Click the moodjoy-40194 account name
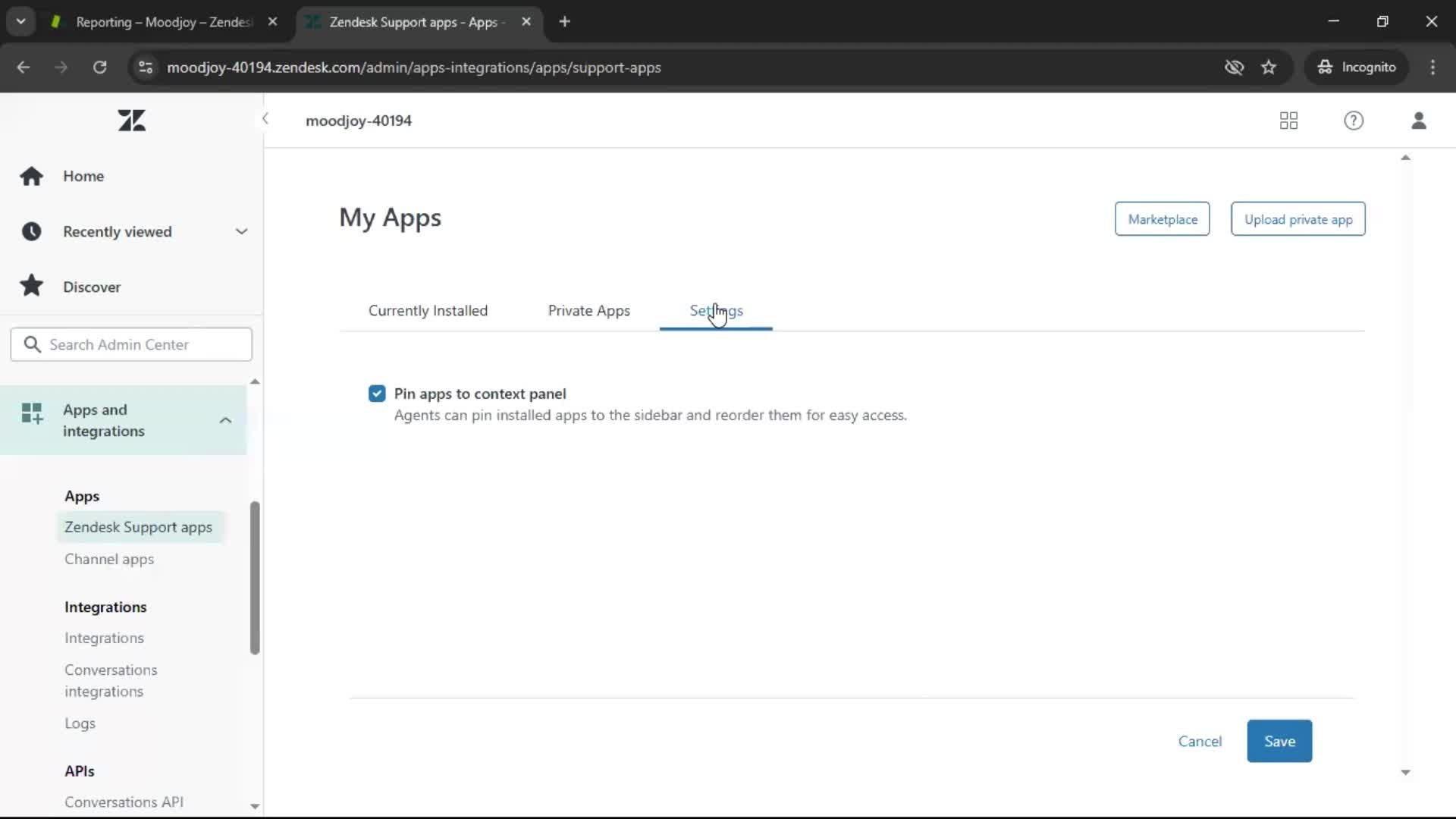This screenshot has height=819, width=1456. coord(359,121)
